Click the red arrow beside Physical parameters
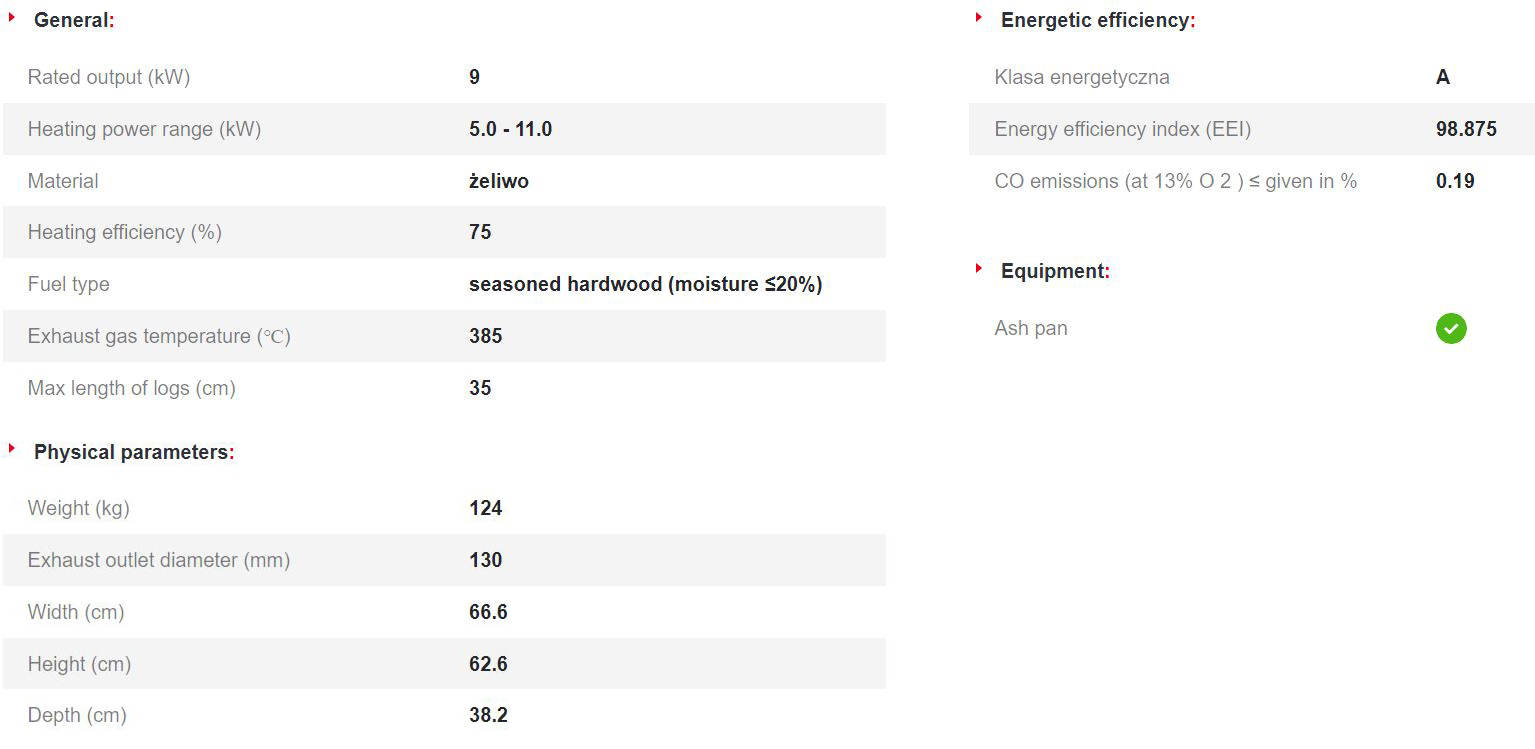The height and width of the screenshot is (749, 1535). tap(12, 449)
